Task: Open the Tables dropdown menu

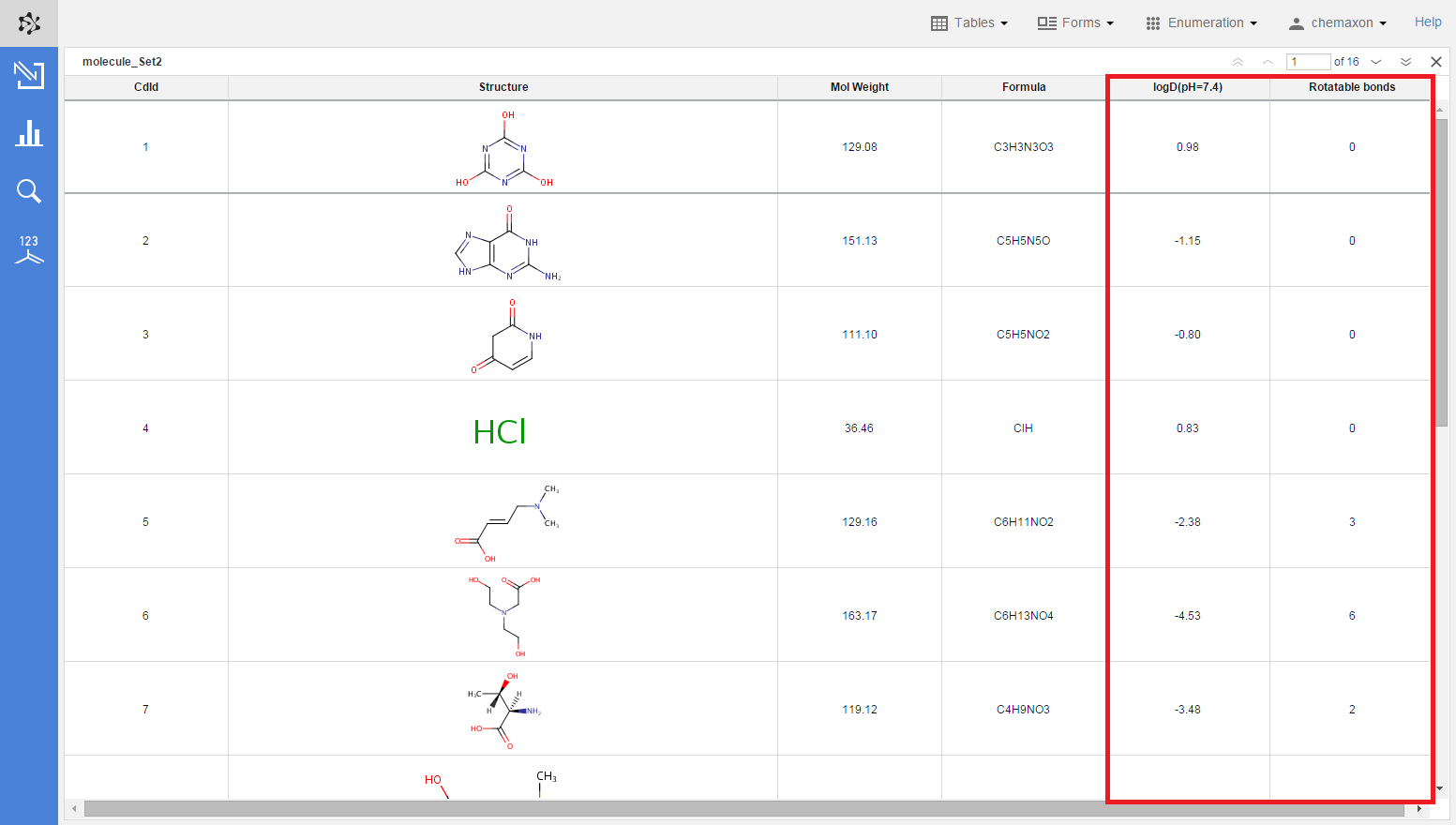Action: [x=969, y=22]
